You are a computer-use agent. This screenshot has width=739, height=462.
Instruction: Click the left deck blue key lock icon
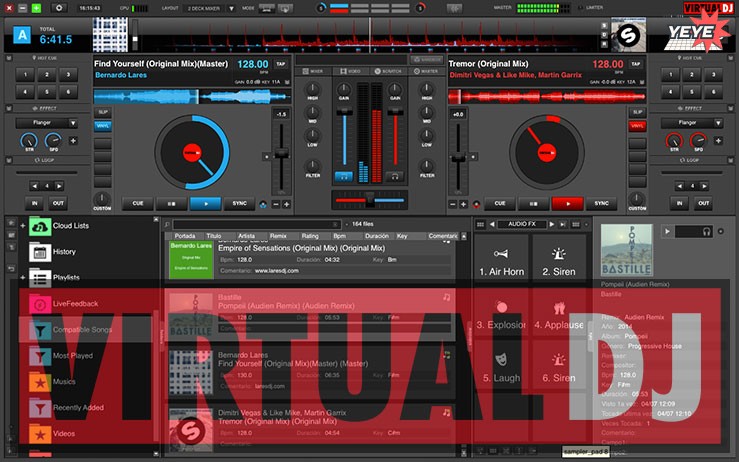pyautogui.click(x=263, y=205)
